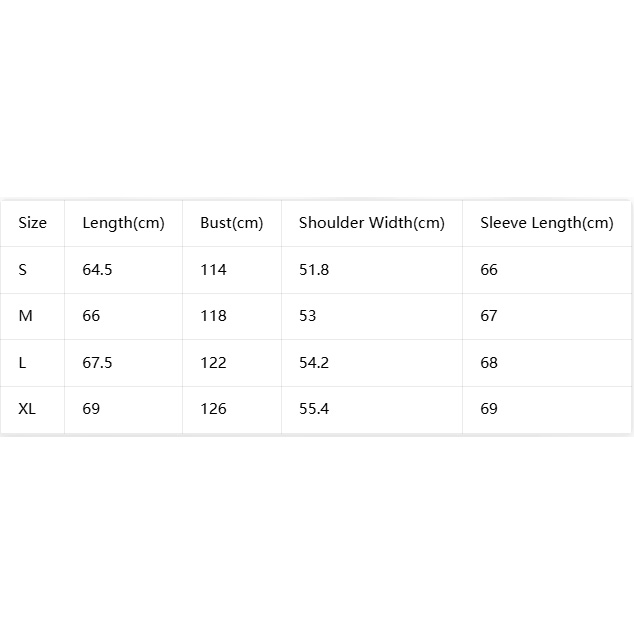Select the 122 bust value

coord(213,363)
